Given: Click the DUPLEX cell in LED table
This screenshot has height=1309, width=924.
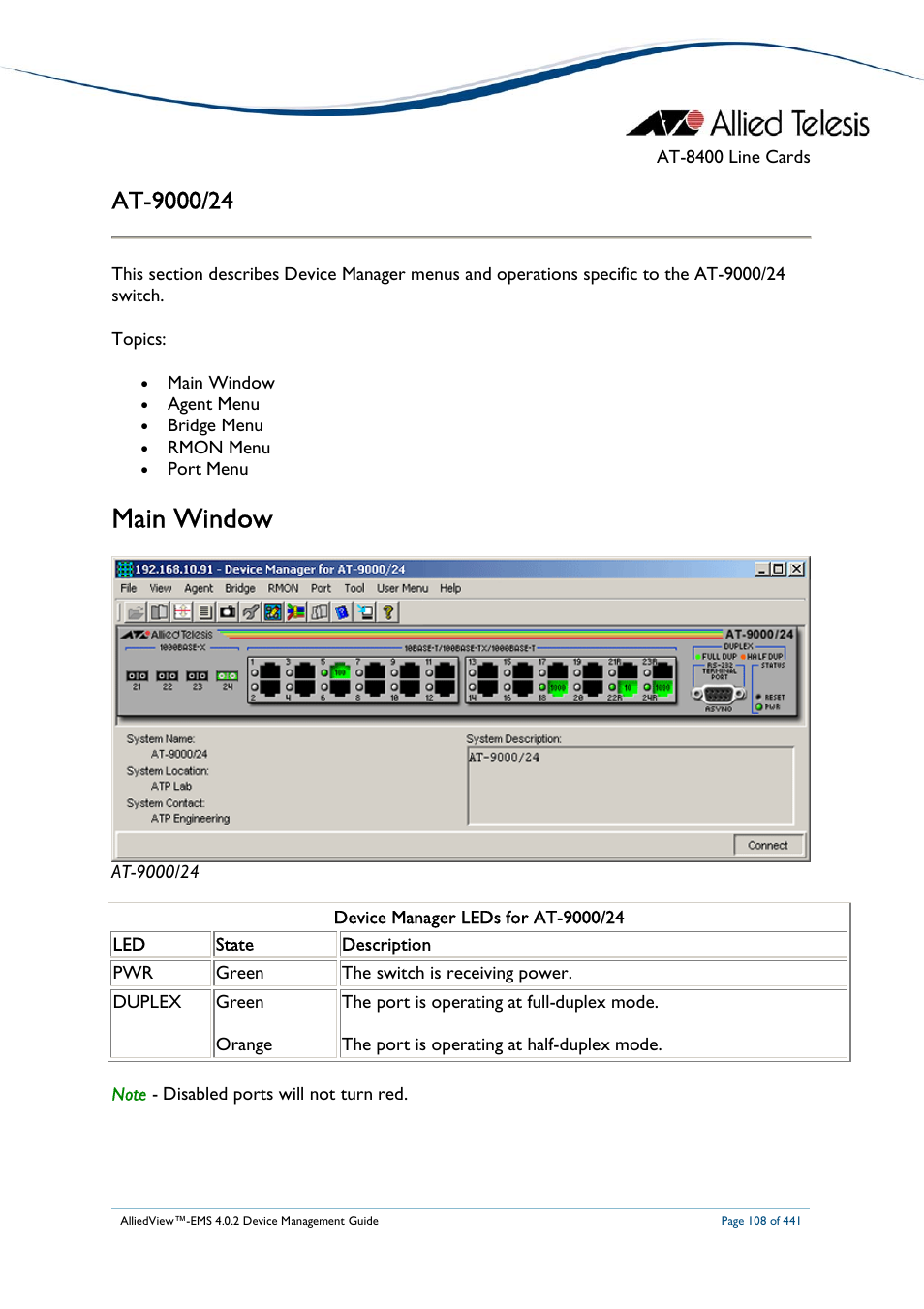Looking at the screenshot, I should 161,1022.
